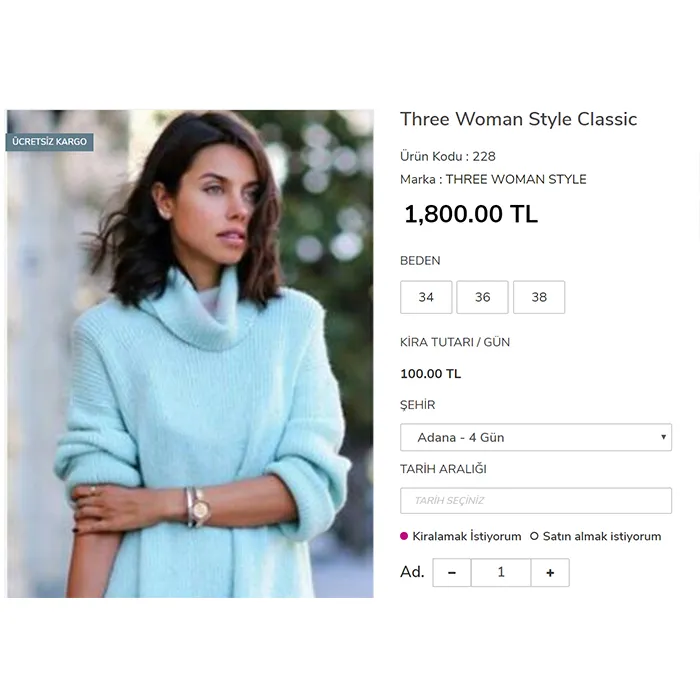Open the Adana - 4 Gün city dropdown
The width and height of the screenshot is (700, 700).
point(536,437)
